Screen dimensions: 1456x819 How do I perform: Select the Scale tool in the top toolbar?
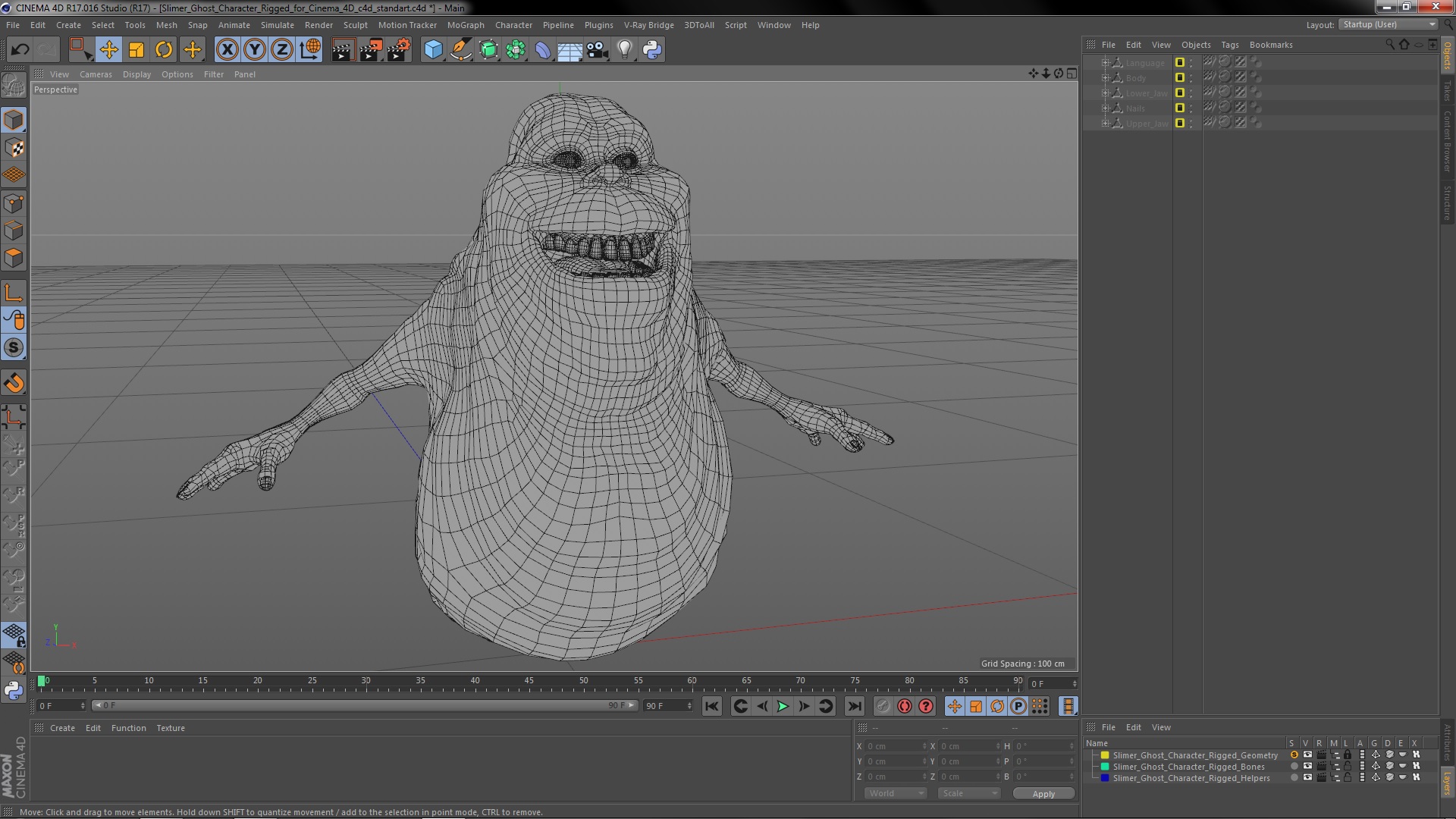pyautogui.click(x=136, y=50)
